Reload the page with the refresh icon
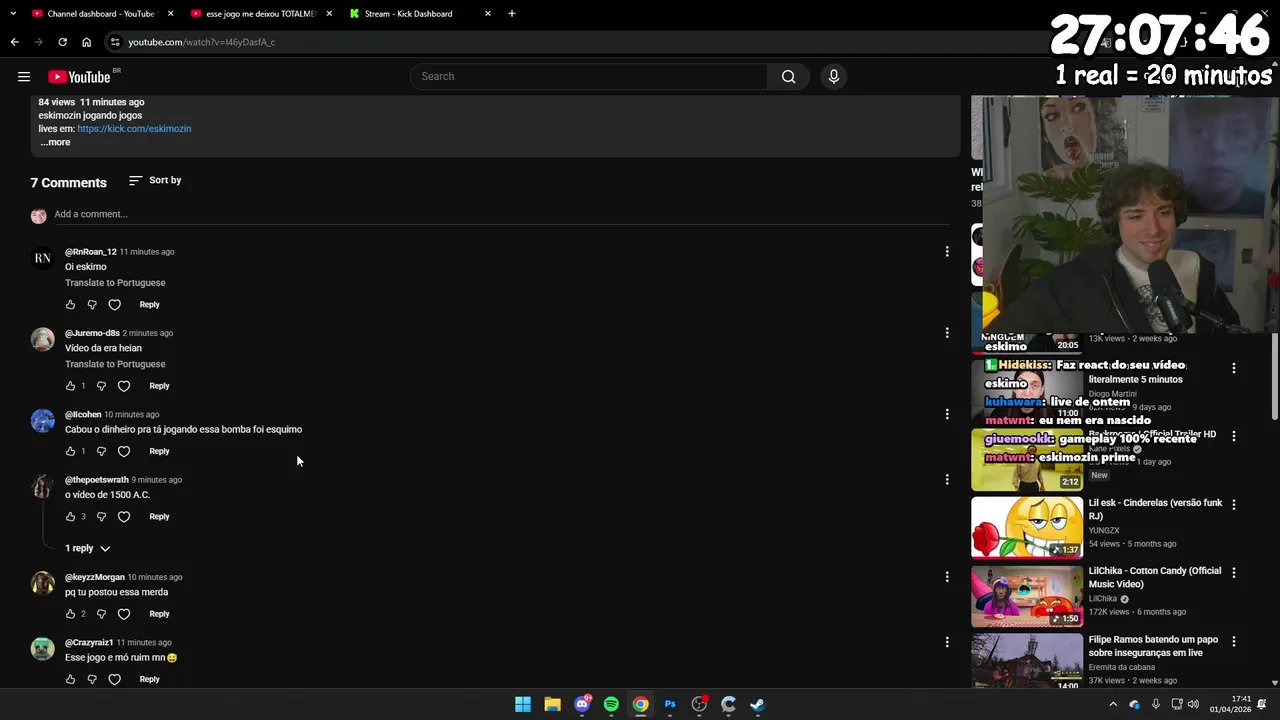The image size is (1280, 720). pos(62,42)
